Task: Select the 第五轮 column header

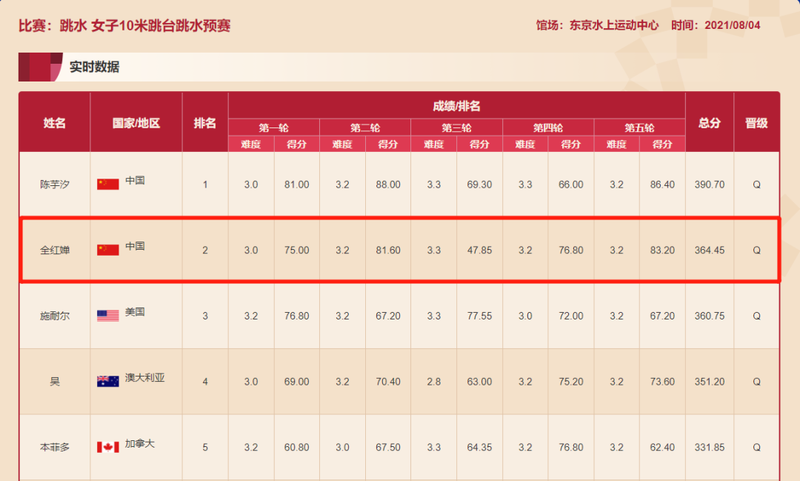Action: [x=639, y=128]
